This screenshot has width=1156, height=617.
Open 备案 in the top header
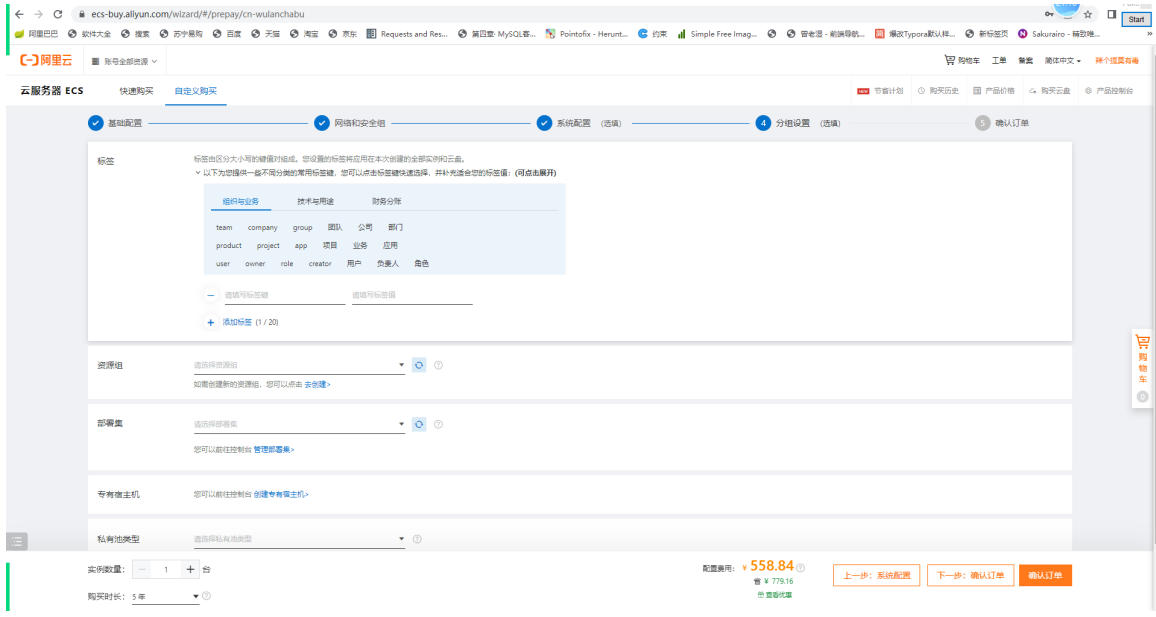pyautogui.click(x=1026, y=60)
